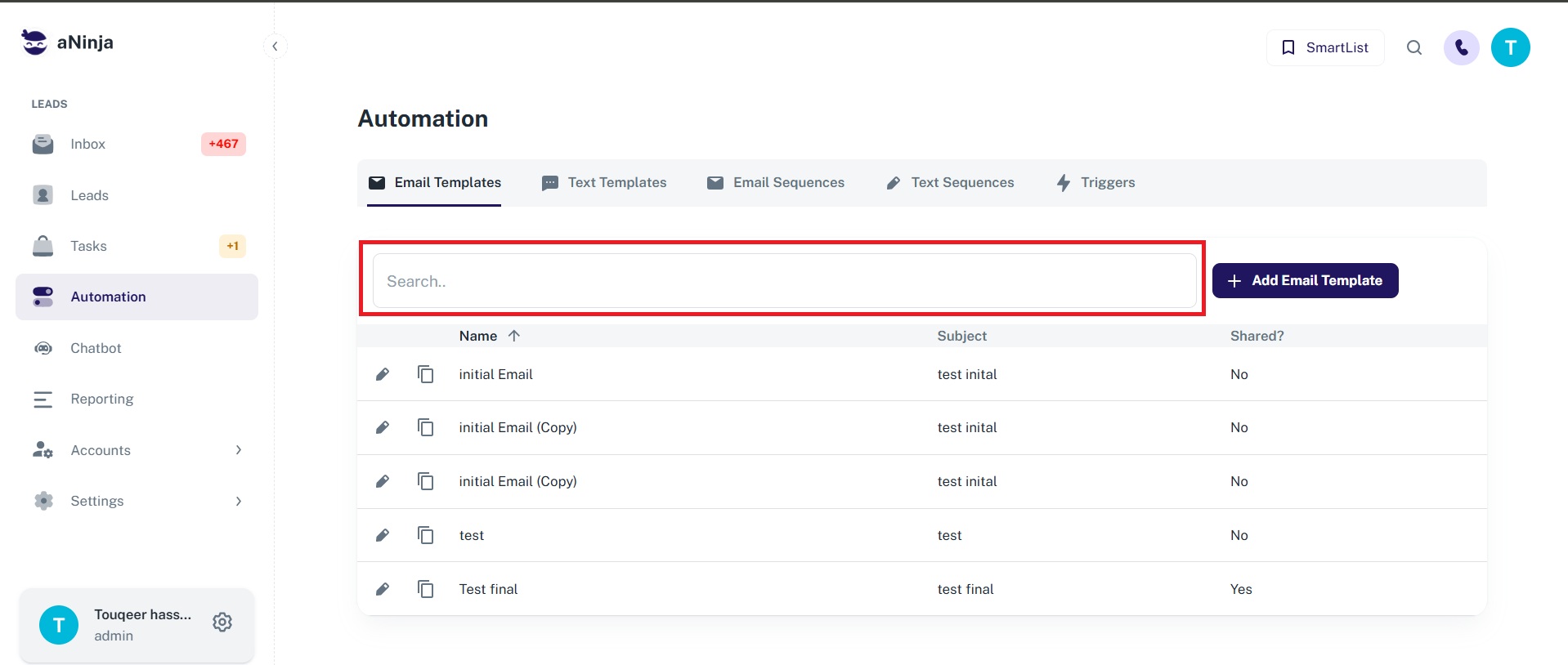Open the T user avatar at top right
Viewport: 1568px width, 665px height.
(x=1510, y=47)
